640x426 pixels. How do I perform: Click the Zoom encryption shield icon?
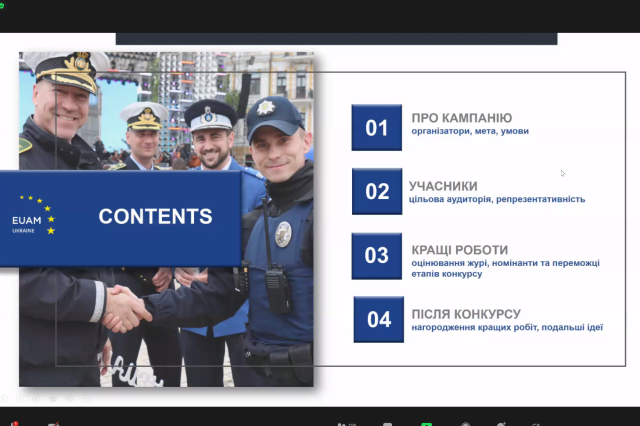pyautogui.click(x=2, y=6)
